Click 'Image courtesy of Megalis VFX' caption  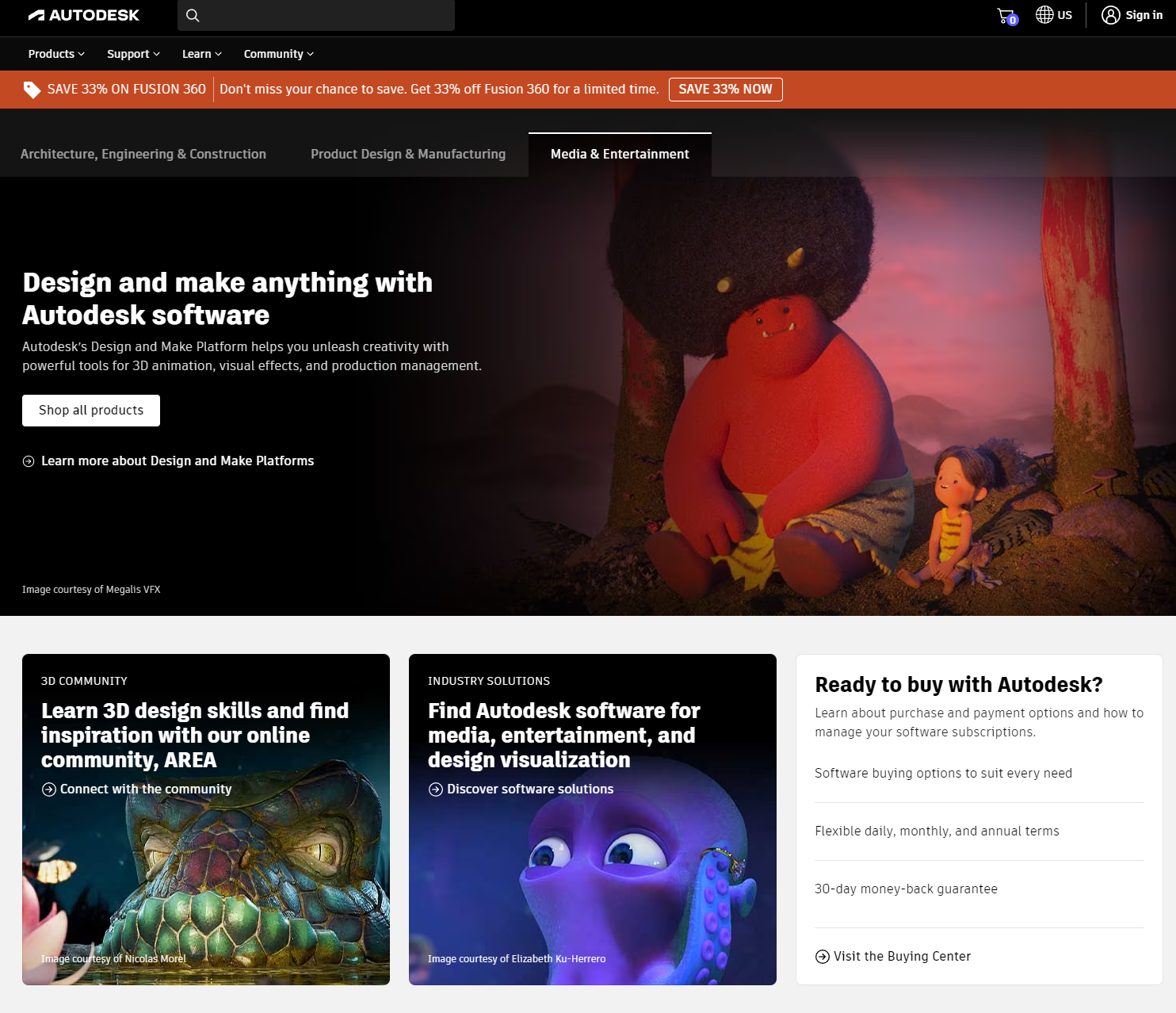91,590
